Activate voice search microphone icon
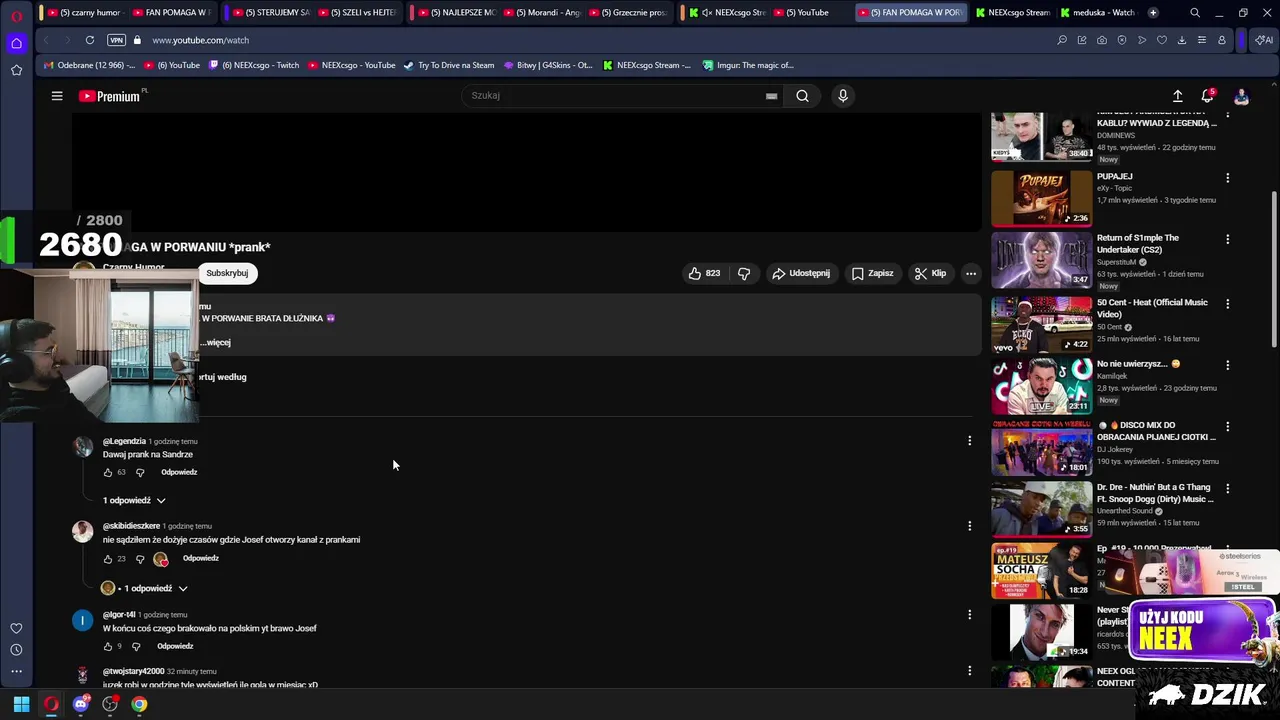The image size is (1280, 720). click(x=843, y=96)
